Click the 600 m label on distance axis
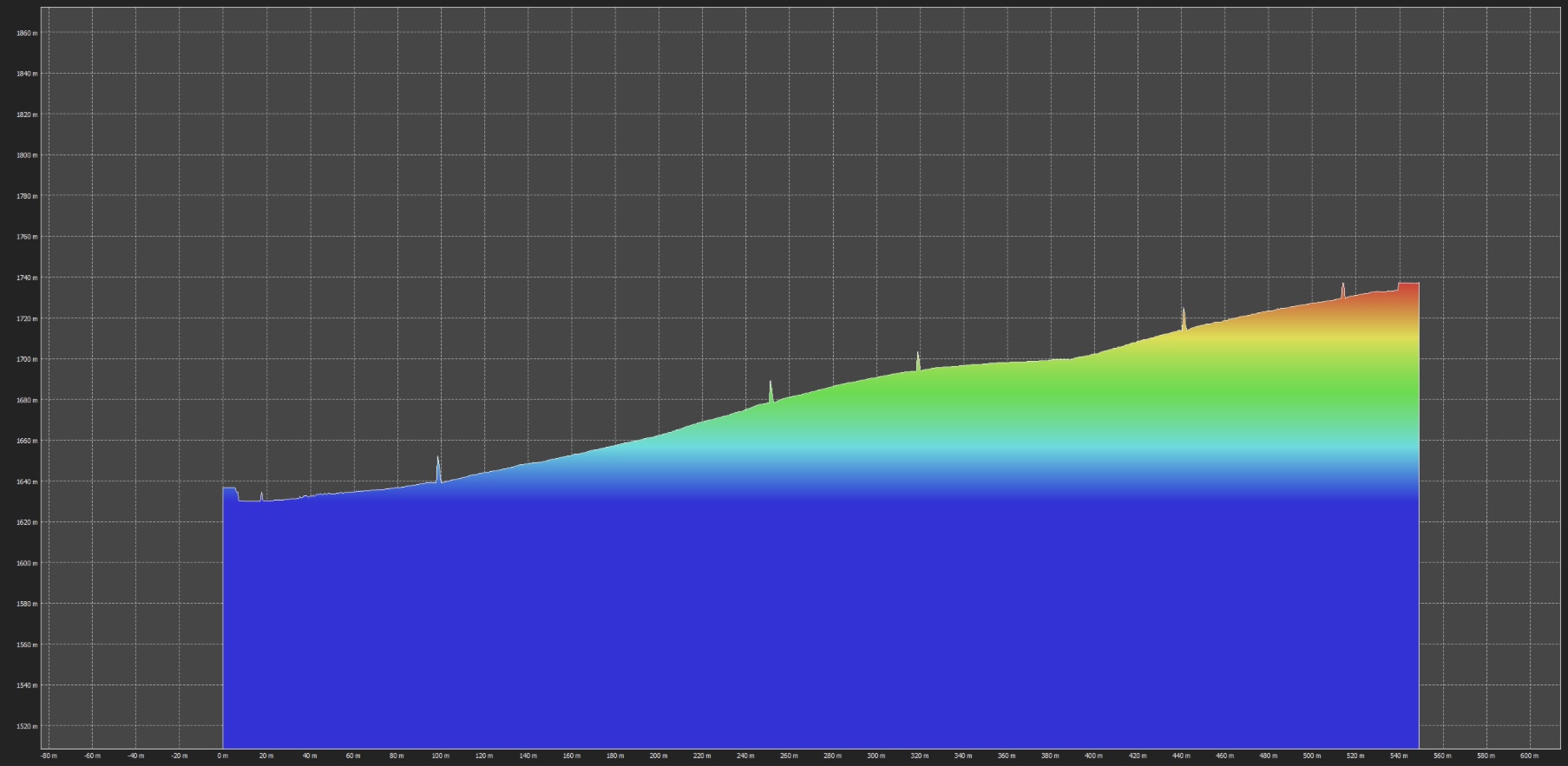 tap(1529, 756)
